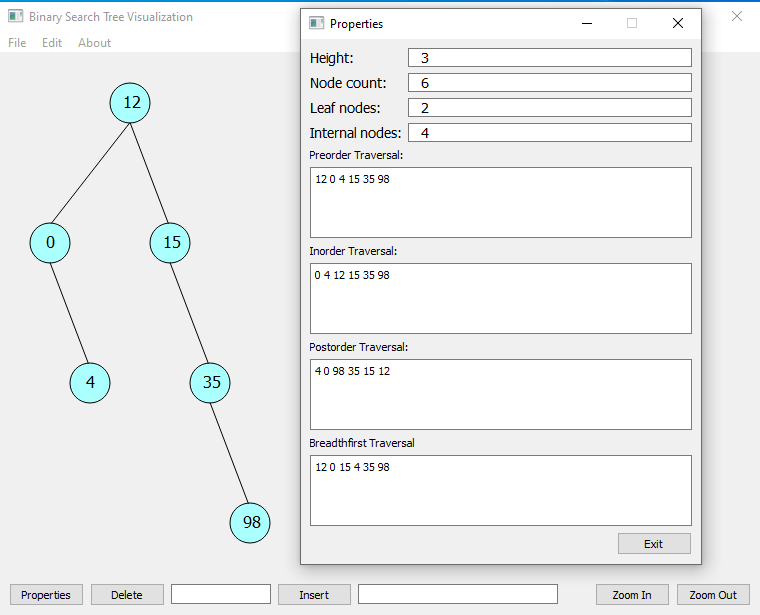The image size is (760, 615).
Task: Click the Insert button
Action: pos(314,595)
